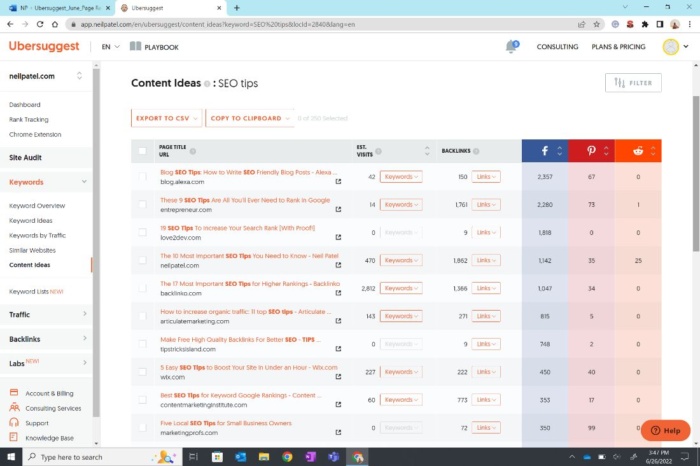Check the articulatemarketing.com row checkbox
700x466 pixels.
[142, 316]
